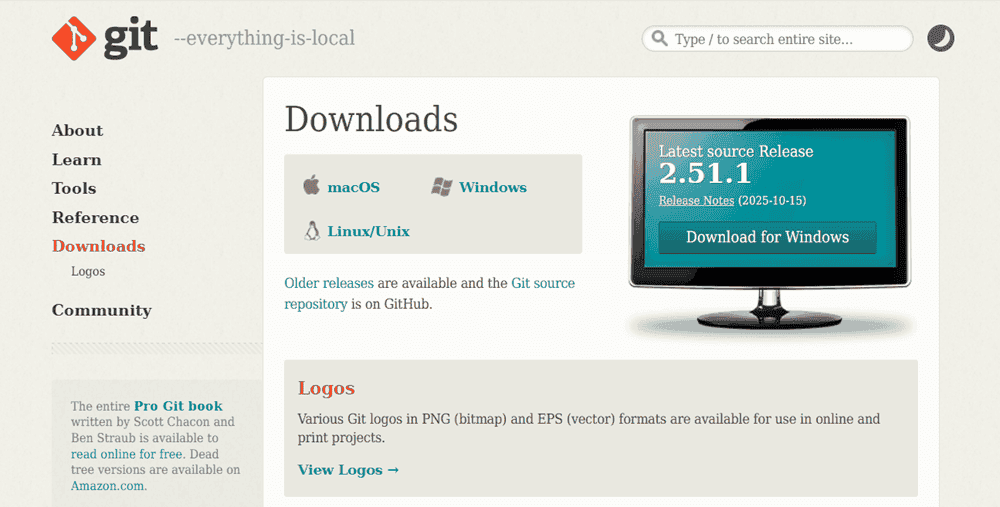Click the Windows flag icon
Viewport: 1000px width, 507px height.
coord(442,187)
